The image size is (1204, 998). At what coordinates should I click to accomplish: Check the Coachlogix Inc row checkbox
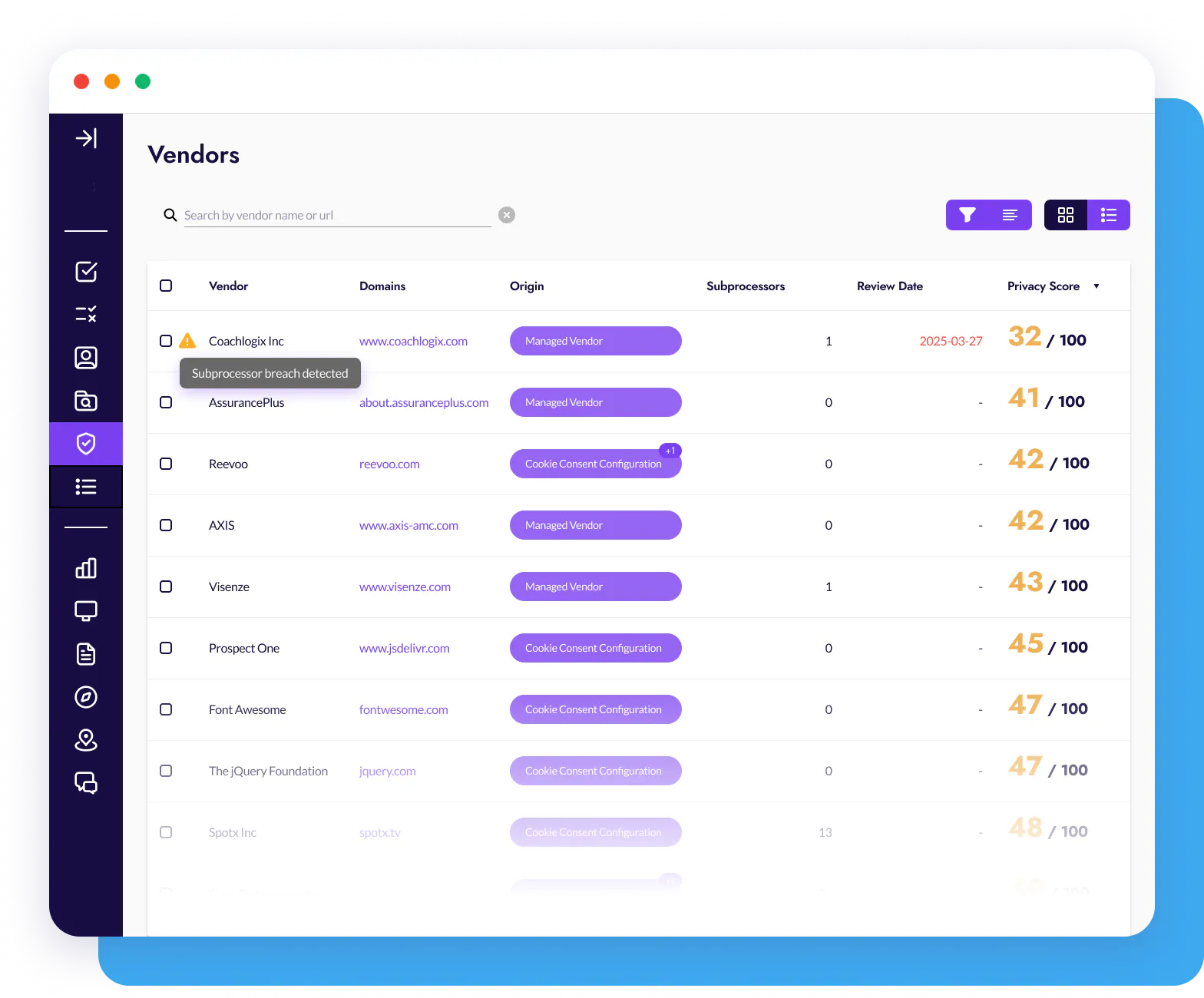[166, 341]
